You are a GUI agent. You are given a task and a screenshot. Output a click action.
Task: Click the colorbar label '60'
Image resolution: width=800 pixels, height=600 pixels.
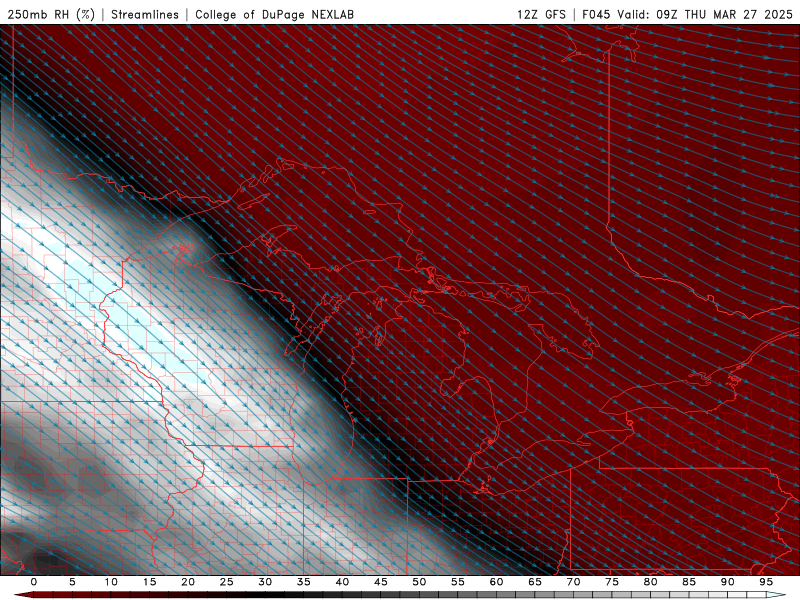tap(496, 582)
